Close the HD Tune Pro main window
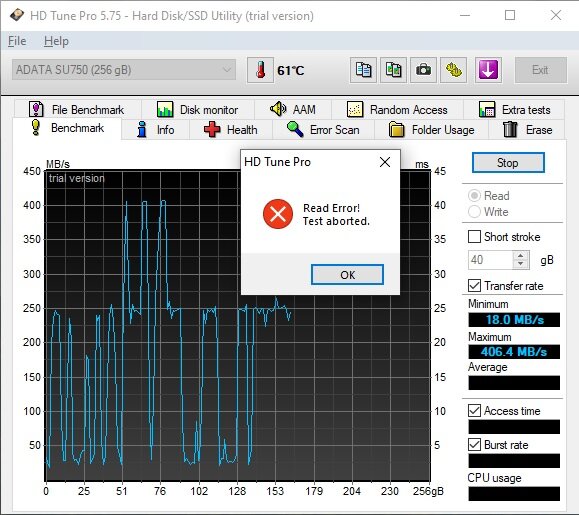This screenshot has width=579, height=515. tap(556, 16)
